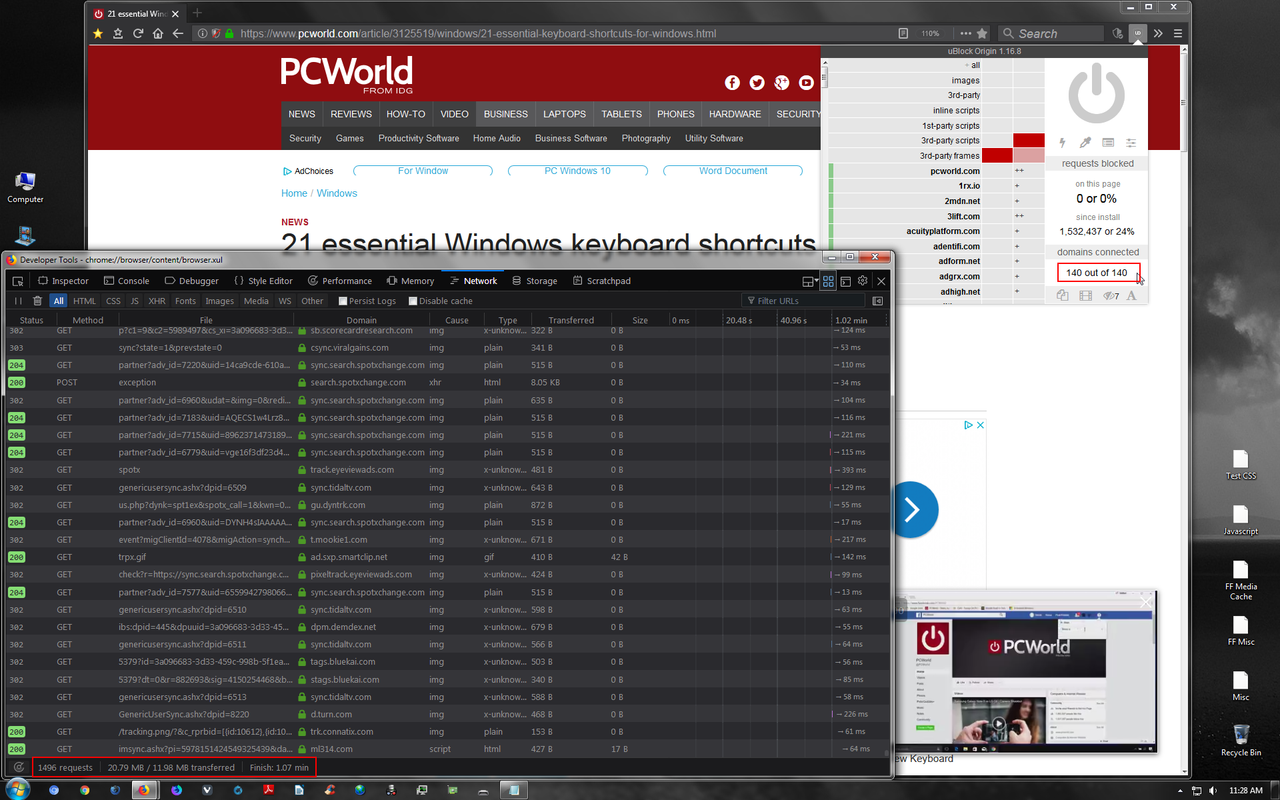Viewport: 1280px width, 800px height.
Task: Open PCWorld Twitter social icon
Action: (757, 83)
